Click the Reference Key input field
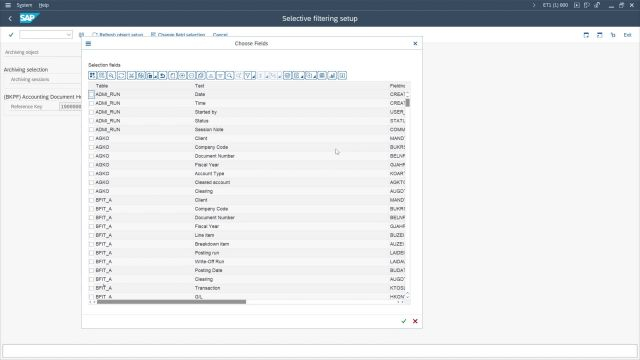 70,107
